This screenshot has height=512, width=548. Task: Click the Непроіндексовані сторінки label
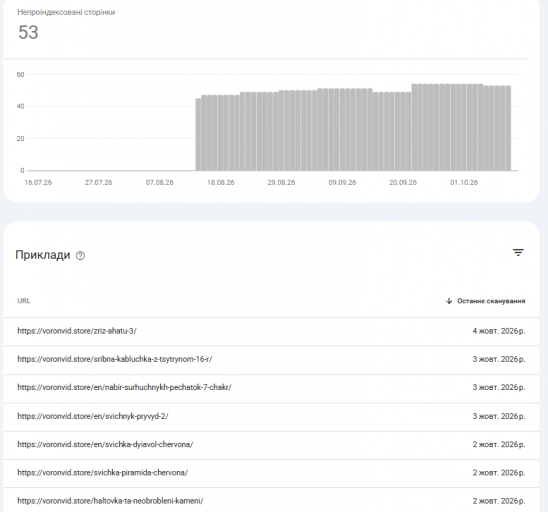pos(66,12)
